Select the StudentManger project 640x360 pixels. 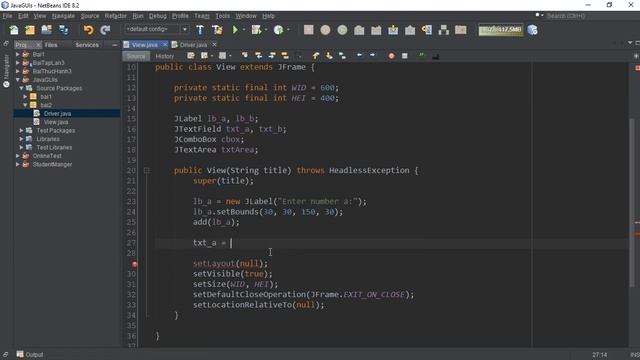pyautogui.click(x=52, y=164)
